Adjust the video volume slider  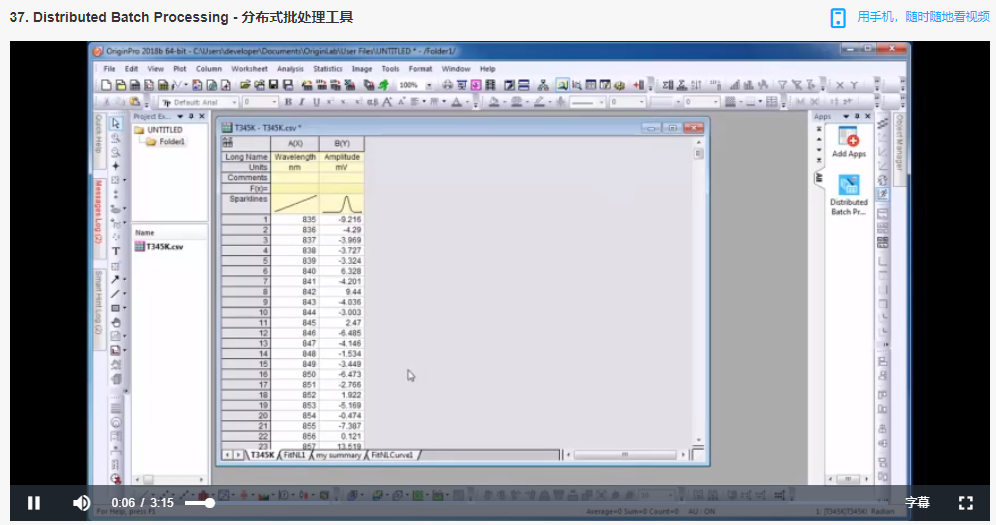tap(200, 503)
